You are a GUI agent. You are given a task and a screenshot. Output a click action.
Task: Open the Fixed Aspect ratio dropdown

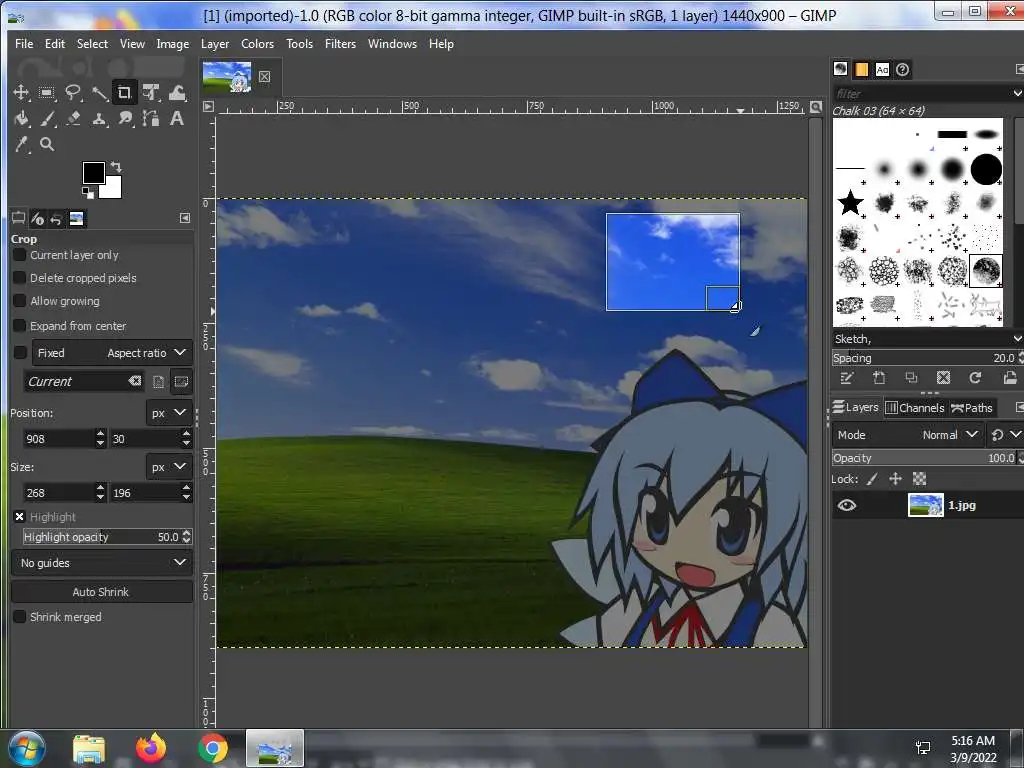(112, 353)
